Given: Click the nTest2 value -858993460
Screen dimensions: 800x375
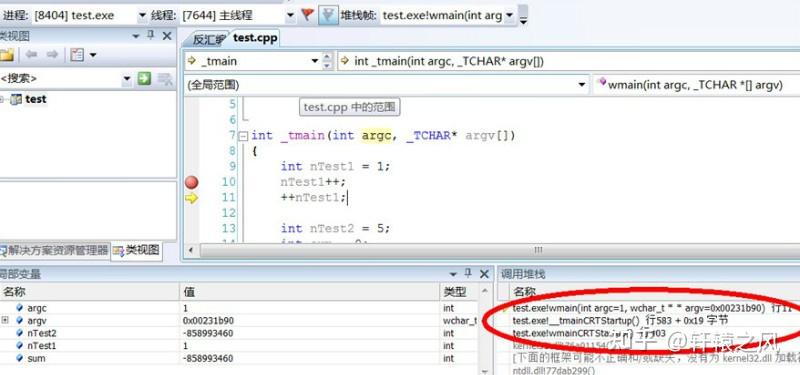Looking at the screenshot, I should pos(208,333).
